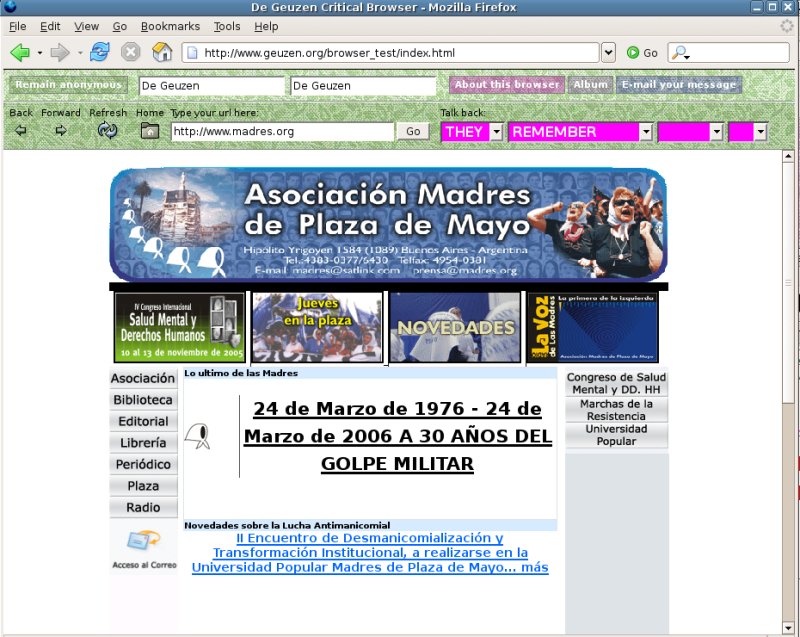800x637 pixels.
Task: Click the Firefox activity throbber icon
Action: tap(787, 26)
